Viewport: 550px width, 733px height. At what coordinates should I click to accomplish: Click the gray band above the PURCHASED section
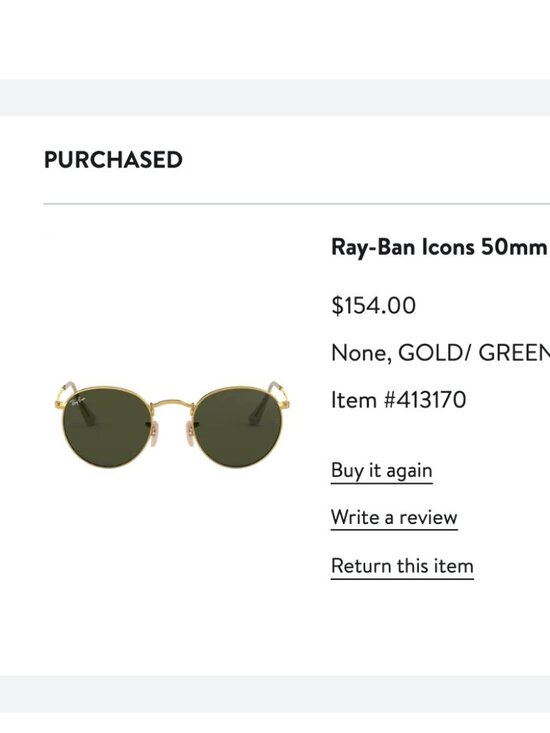(275, 98)
